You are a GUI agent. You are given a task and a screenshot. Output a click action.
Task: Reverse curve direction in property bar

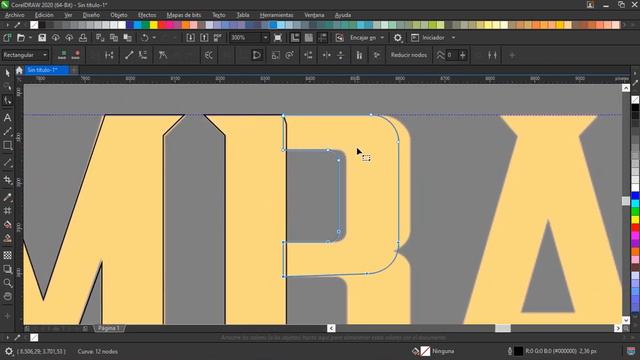pos(209,55)
